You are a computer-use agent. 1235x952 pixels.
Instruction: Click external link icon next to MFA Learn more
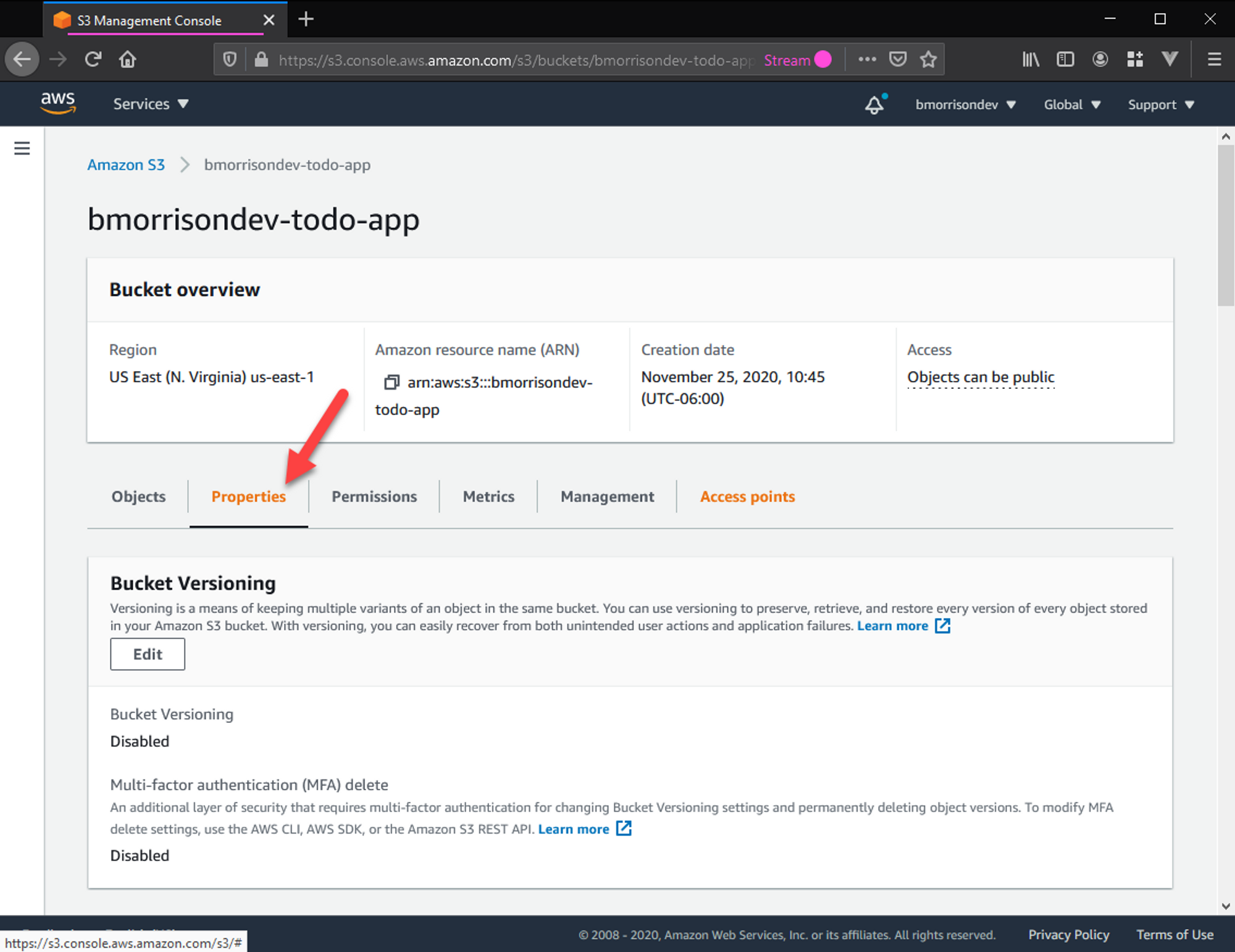(x=624, y=829)
